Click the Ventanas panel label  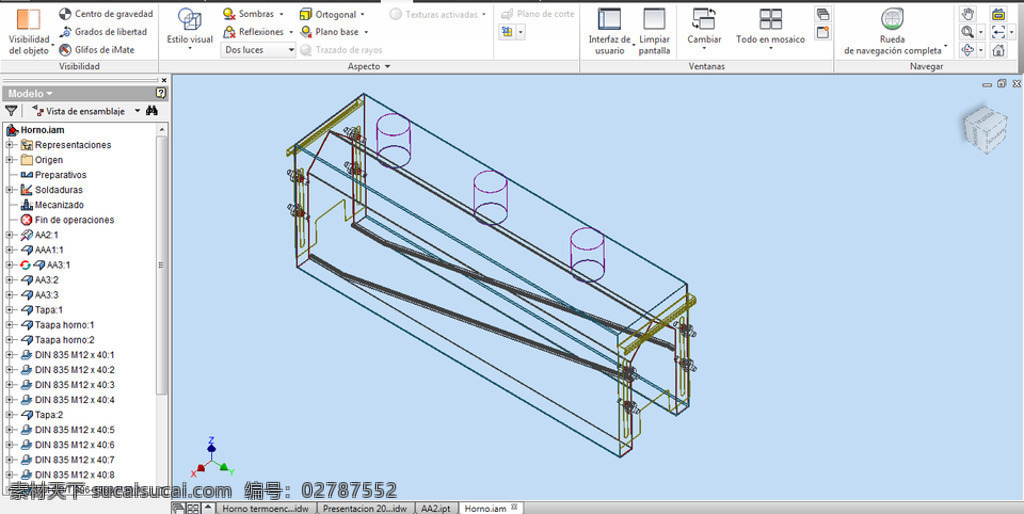(x=707, y=66)
